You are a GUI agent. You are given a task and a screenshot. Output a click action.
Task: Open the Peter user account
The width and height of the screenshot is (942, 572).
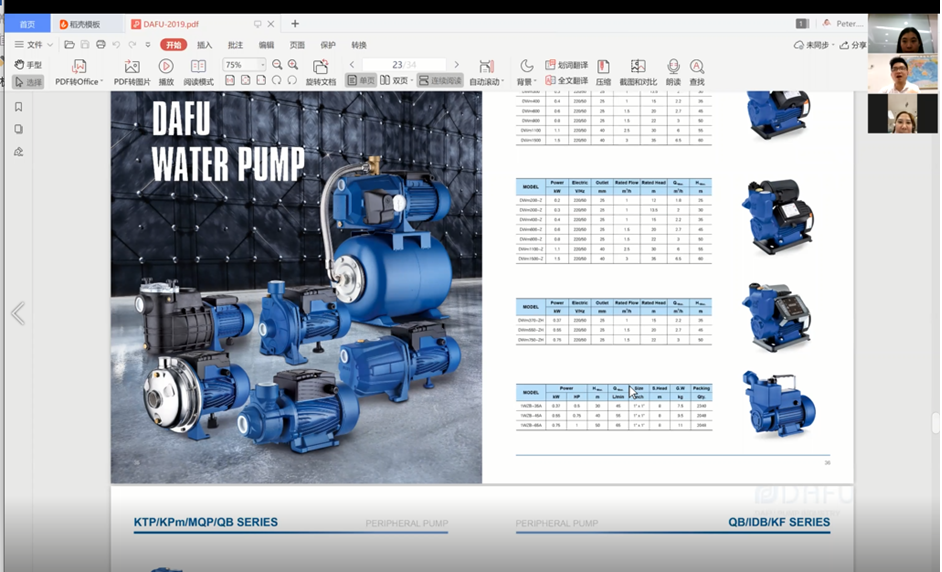point(843,23)
